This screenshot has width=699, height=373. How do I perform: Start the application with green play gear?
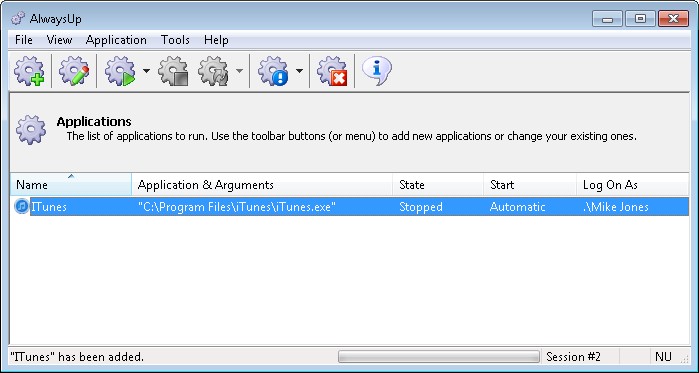coord(120,71)
